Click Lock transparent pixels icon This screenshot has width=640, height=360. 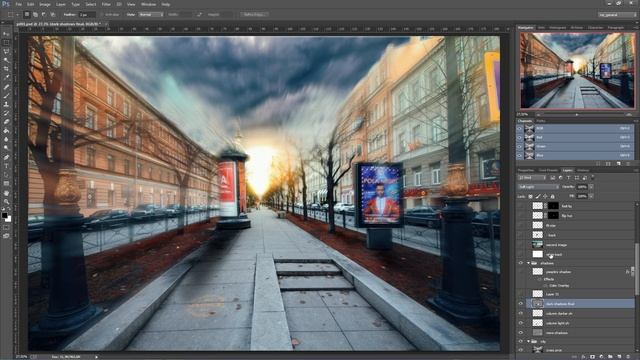tap(530, 196)
